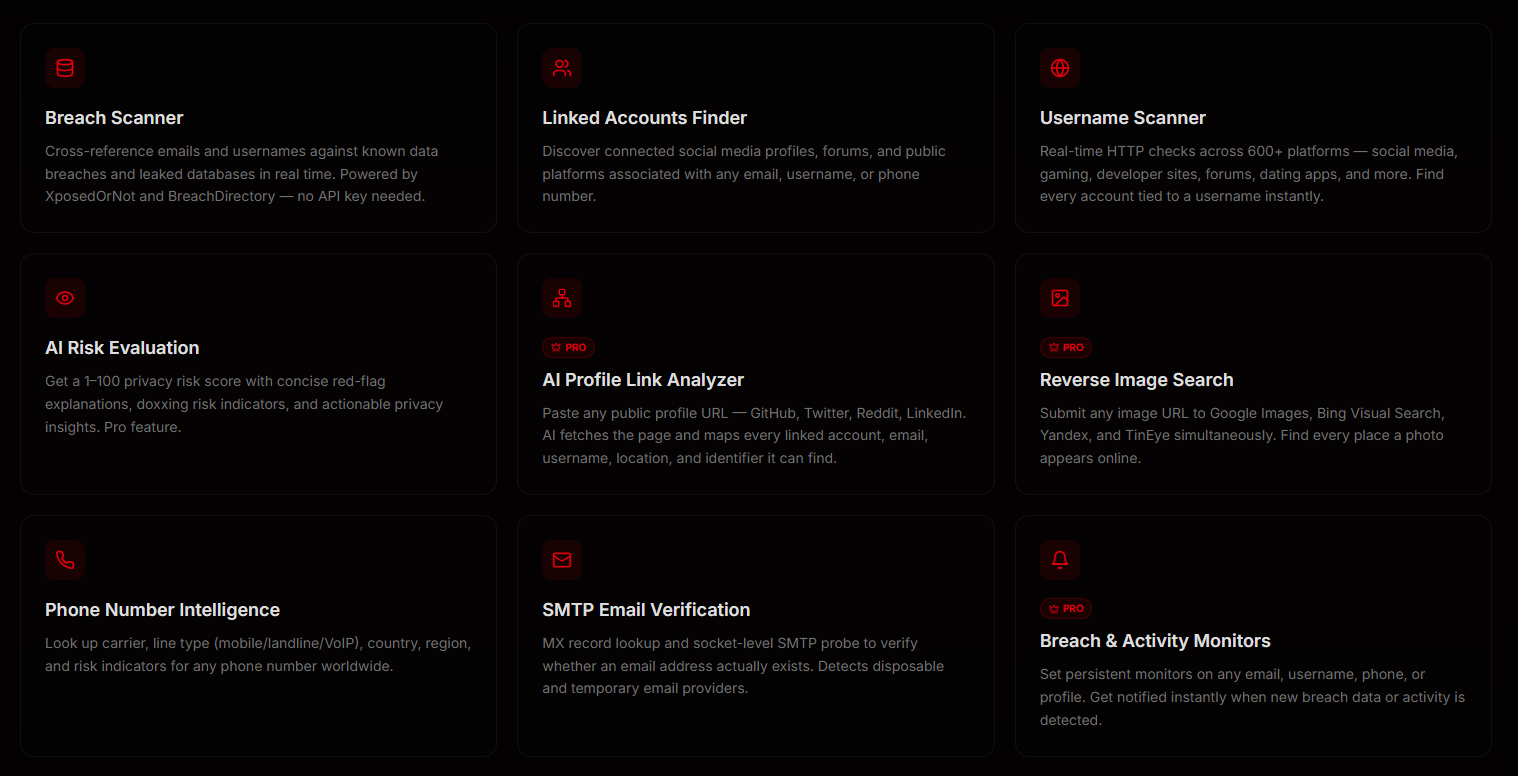Select the AI Risk Evaluation heading

[122, 348]
